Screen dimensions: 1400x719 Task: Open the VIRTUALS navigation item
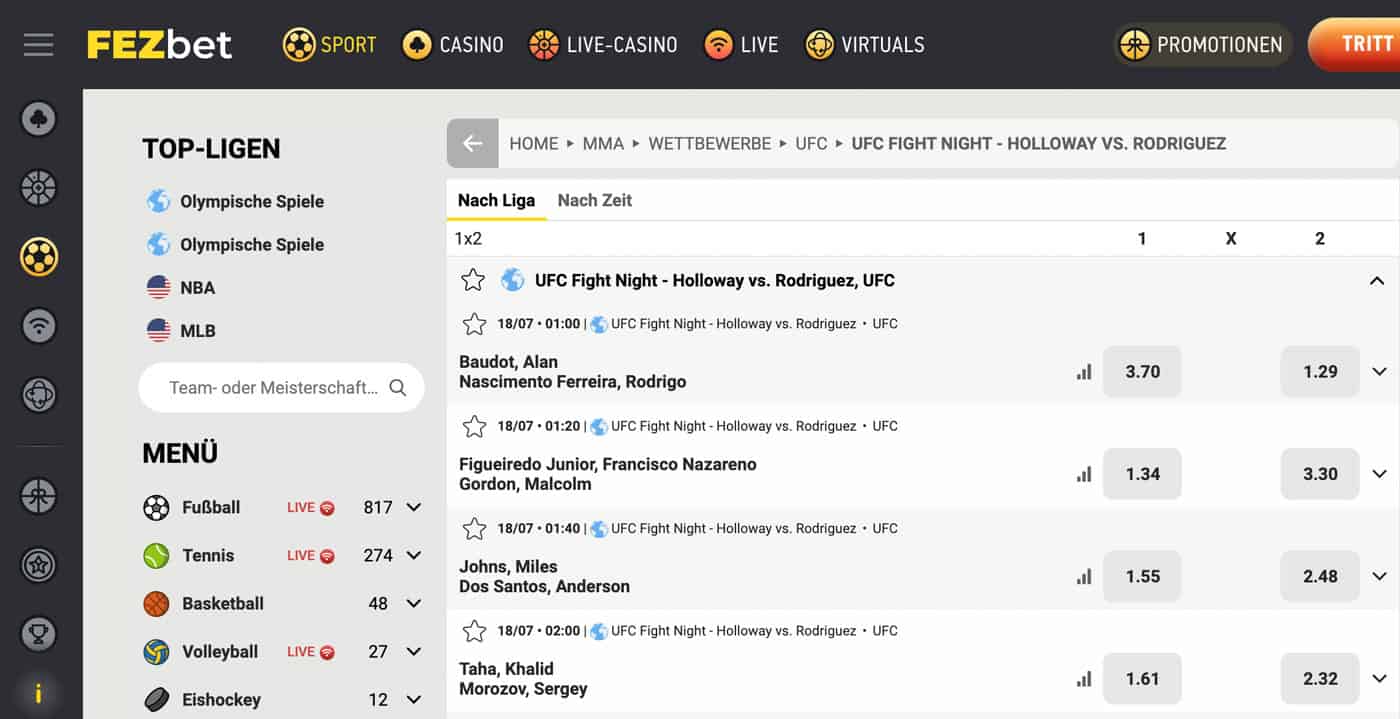pos(865,45)
